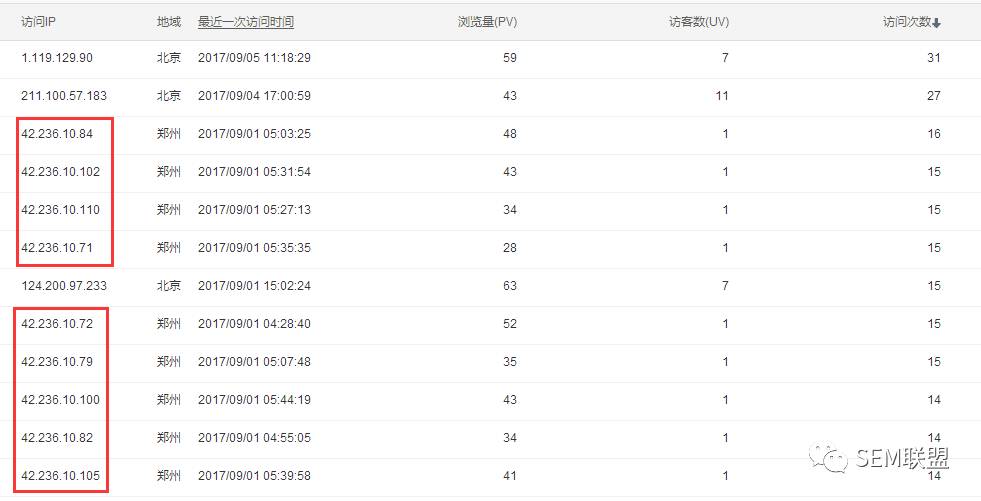Click the 地域 column header
This screenshot has height=501, width=981.
coord(169,22)
